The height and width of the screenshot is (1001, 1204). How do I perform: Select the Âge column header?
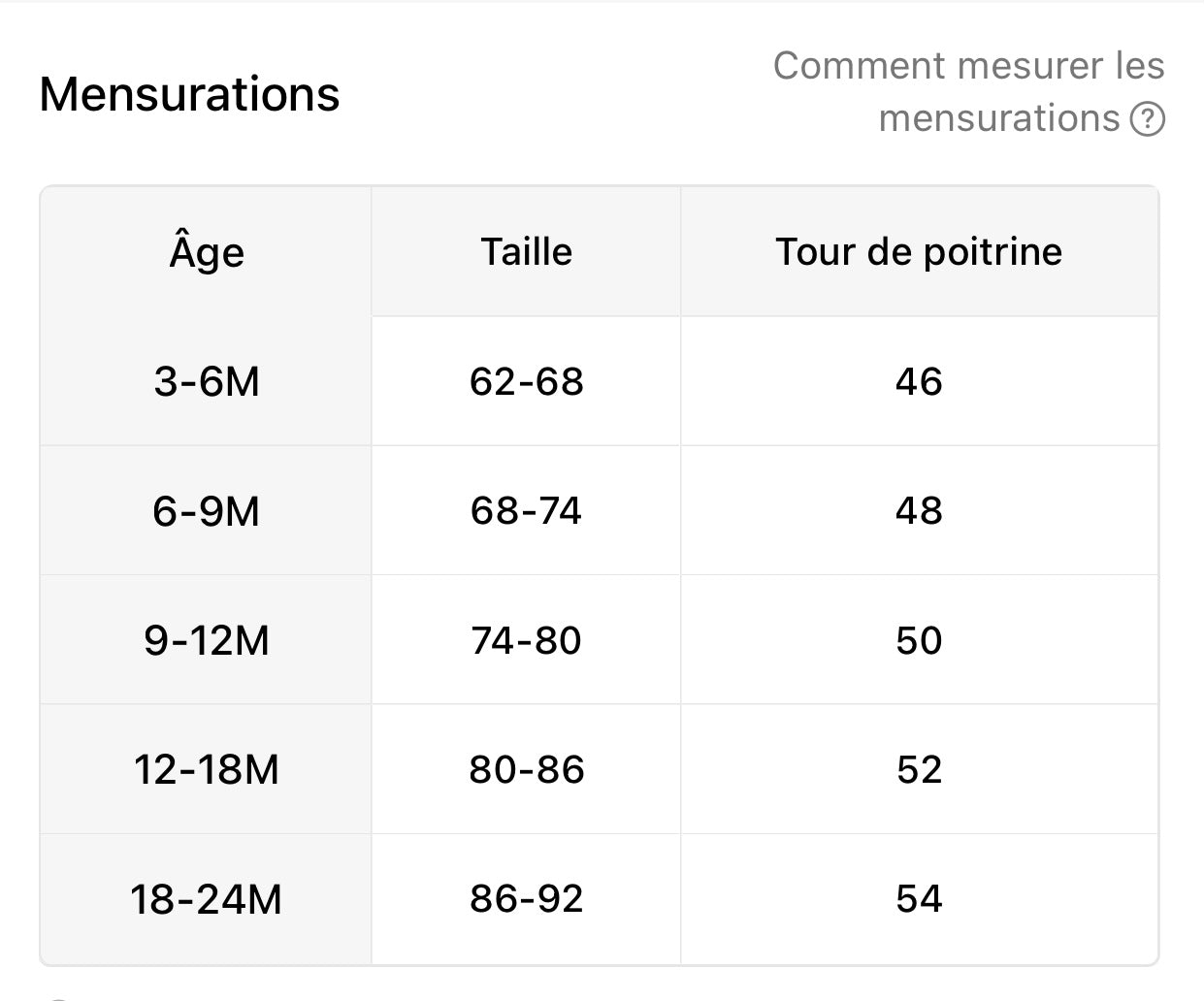click(207, 252)
